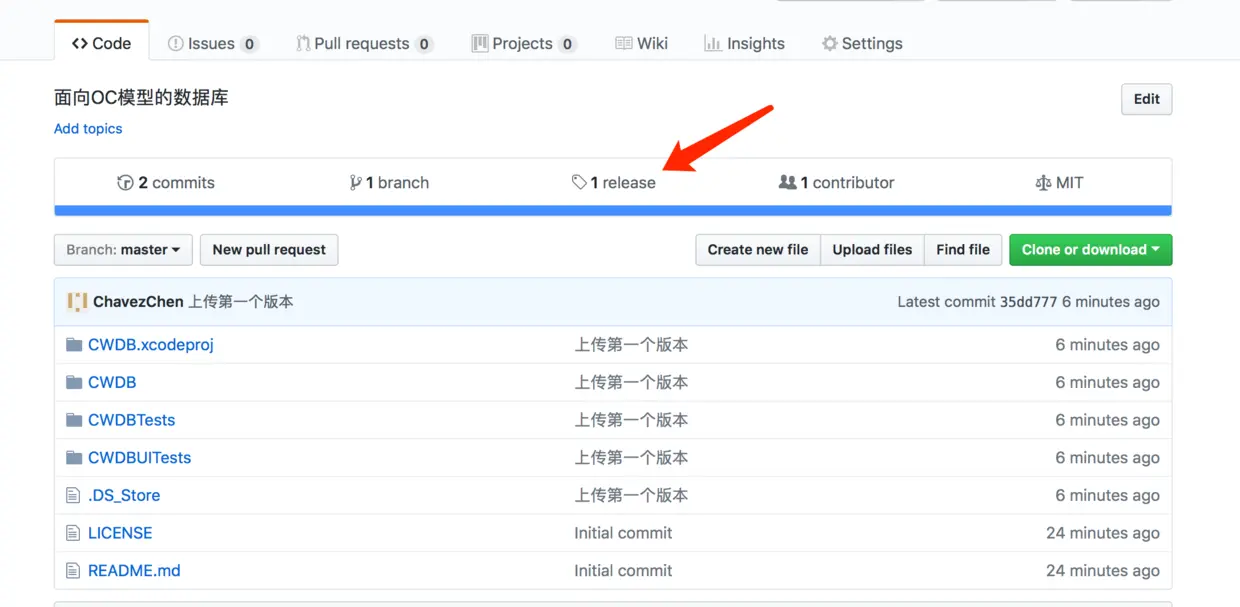Open the CWDB.xcodeproj folder
This screenshot has width=1240, height=607.
(151, 345)
